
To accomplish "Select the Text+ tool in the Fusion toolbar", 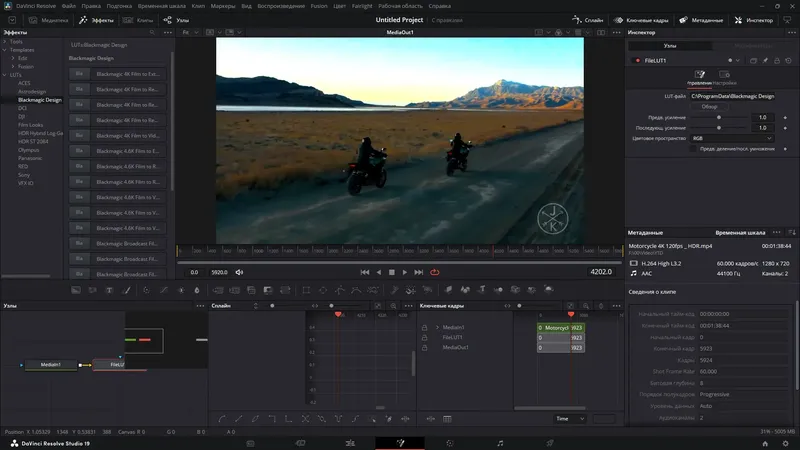I will (x=109, y=290).
